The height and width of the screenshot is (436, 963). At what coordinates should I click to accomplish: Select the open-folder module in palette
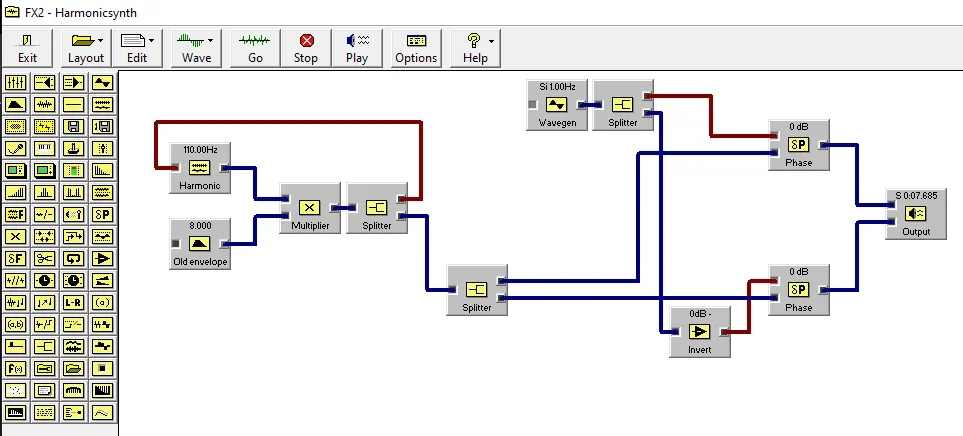pyautogui.click(x=74, y=368)
